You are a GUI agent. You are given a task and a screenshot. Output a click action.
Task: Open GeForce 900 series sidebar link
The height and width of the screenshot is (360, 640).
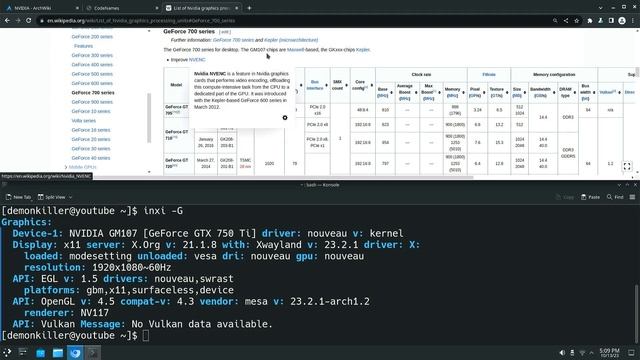click(92, 102)
